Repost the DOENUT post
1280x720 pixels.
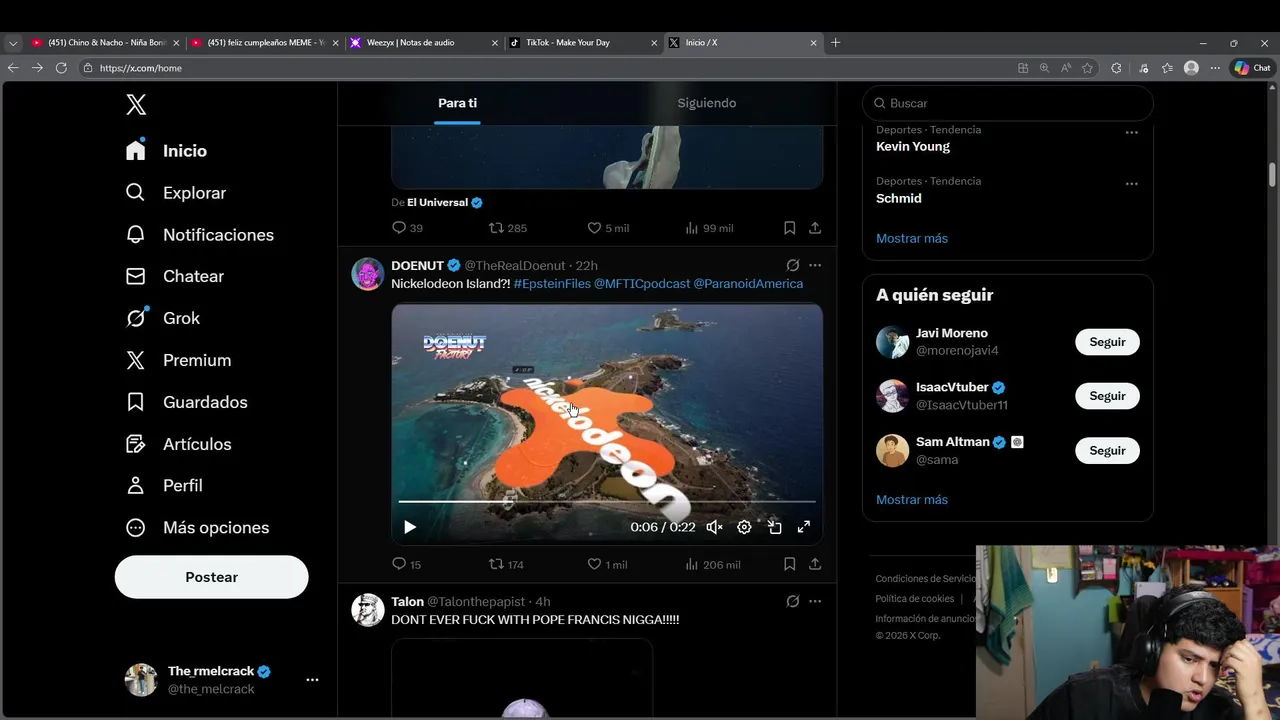pos(506,564)
